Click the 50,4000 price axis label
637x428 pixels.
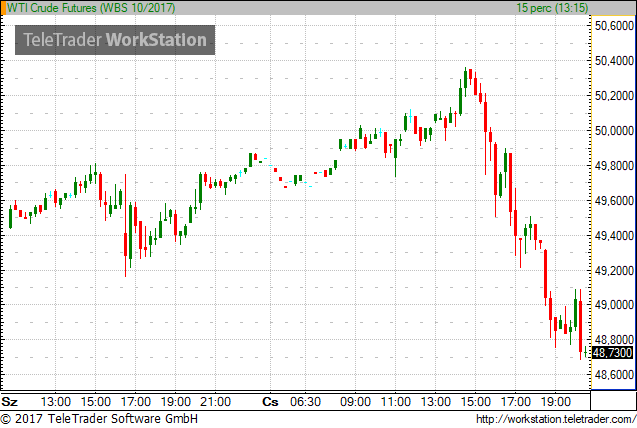[614, 61]
